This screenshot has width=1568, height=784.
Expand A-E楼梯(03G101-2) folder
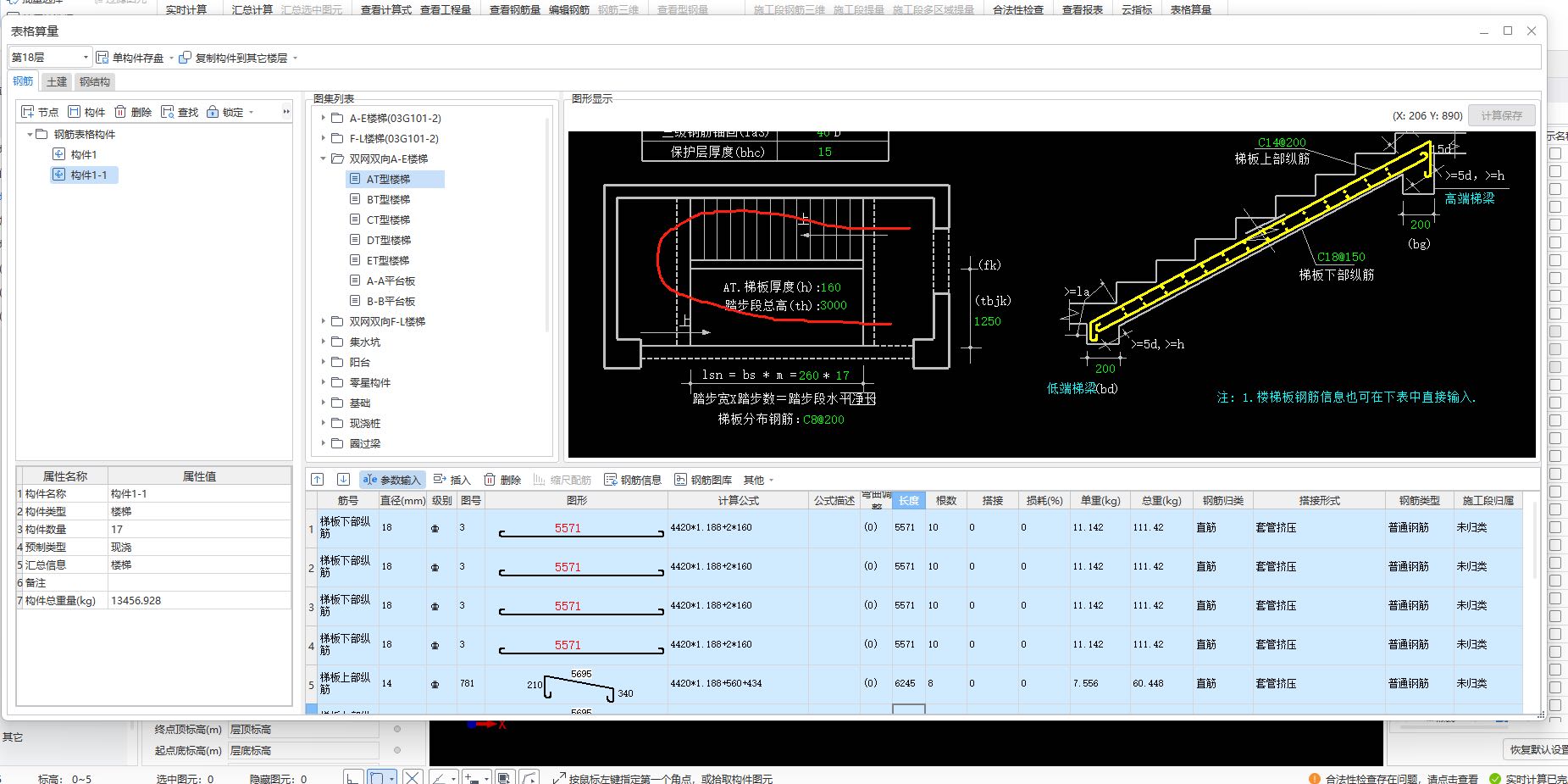[x=324, y=118]
